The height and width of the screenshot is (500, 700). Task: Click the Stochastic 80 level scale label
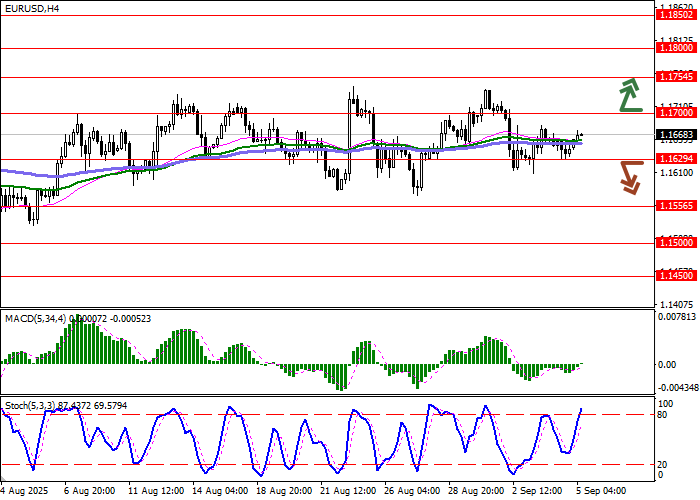click(662, 414)
